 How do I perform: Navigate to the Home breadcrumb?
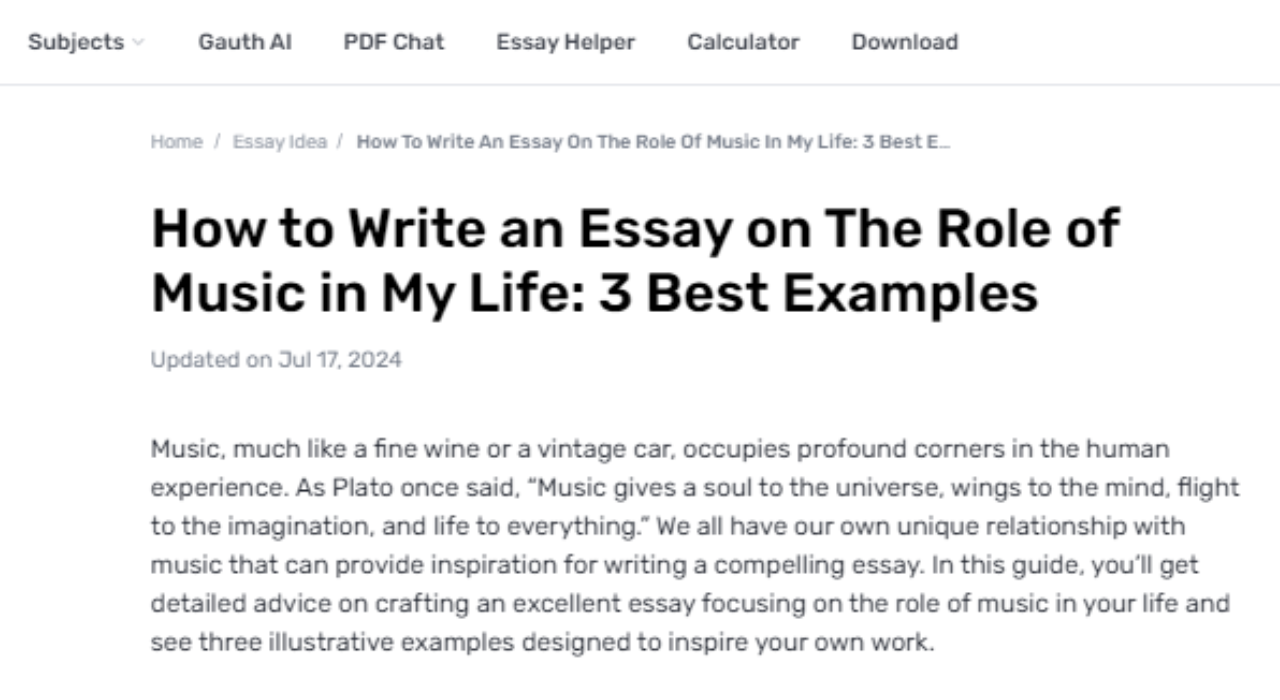[176, 141]
